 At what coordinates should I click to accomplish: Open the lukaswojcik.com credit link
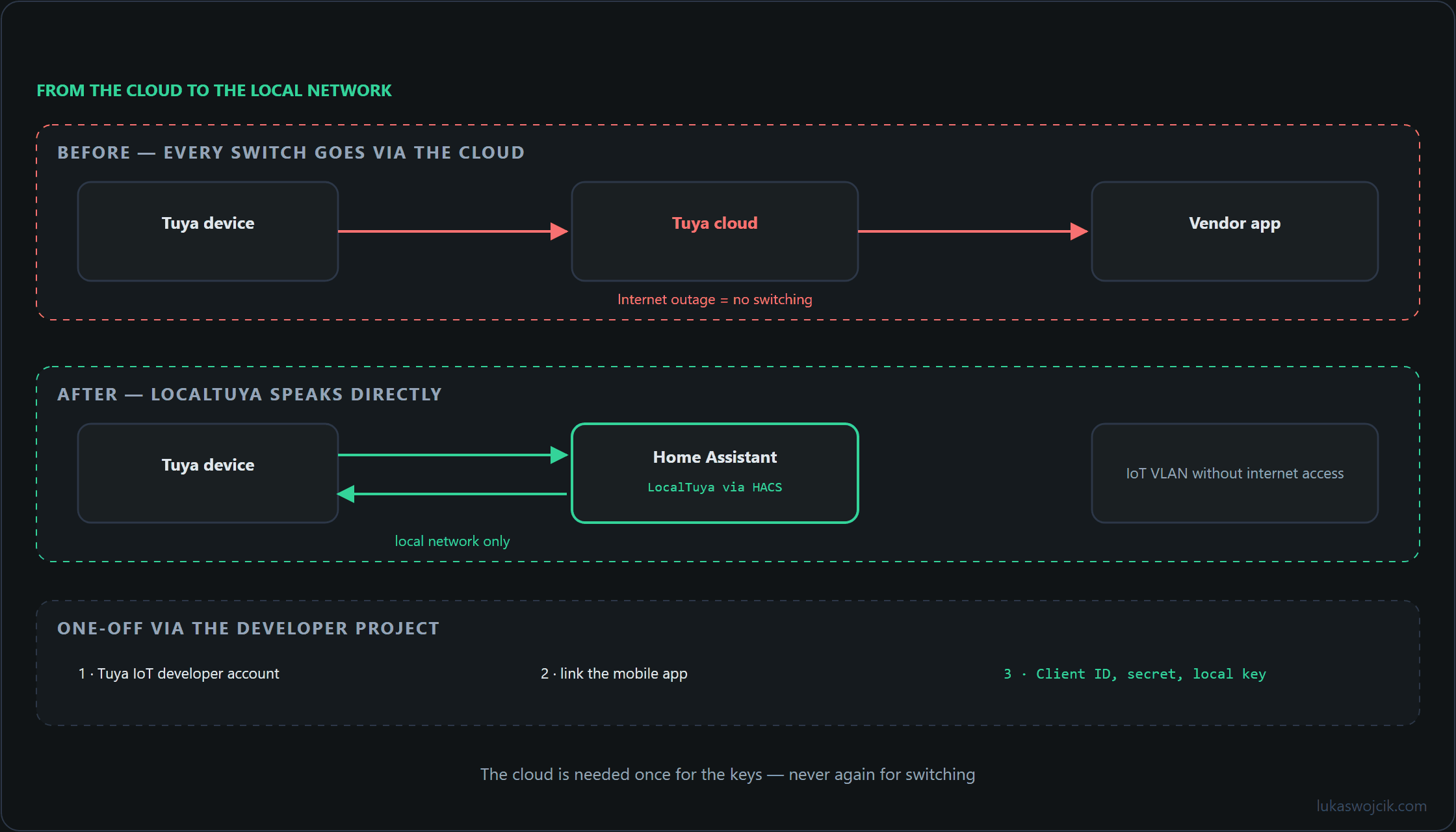pos(1371,806)
